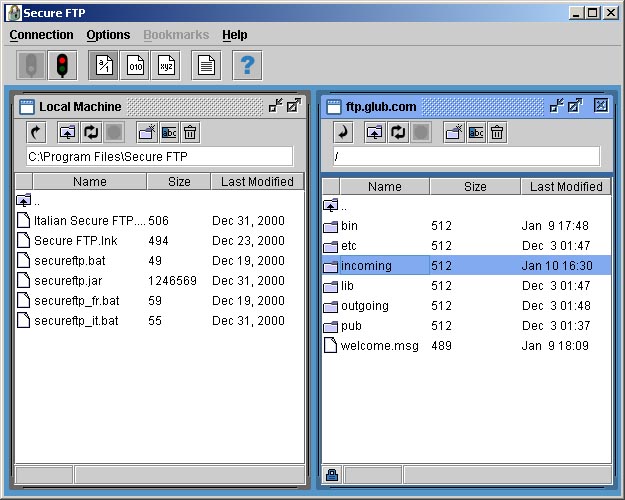Click stop button in Local Machine toolbar
This screenshot has width=625, height=500.
[114, 132]
